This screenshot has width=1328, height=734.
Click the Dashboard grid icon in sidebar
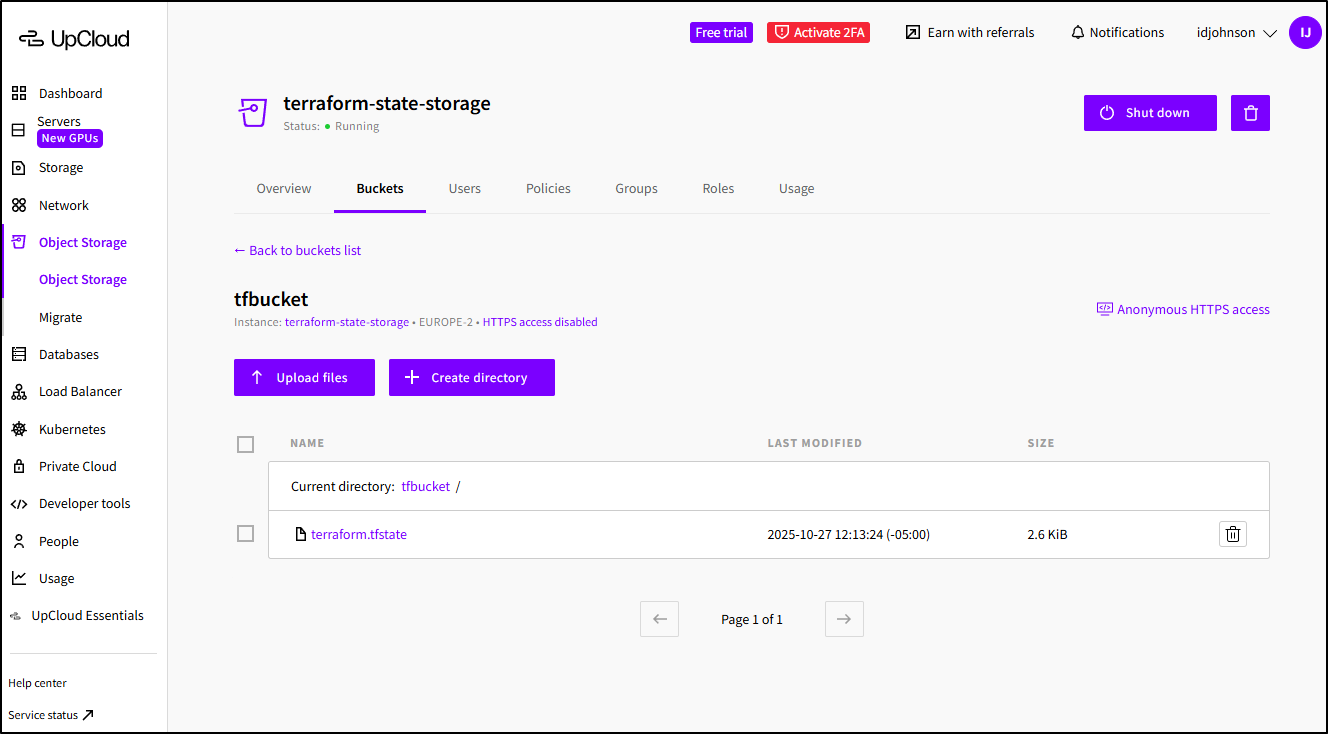(x=19, y=93)
